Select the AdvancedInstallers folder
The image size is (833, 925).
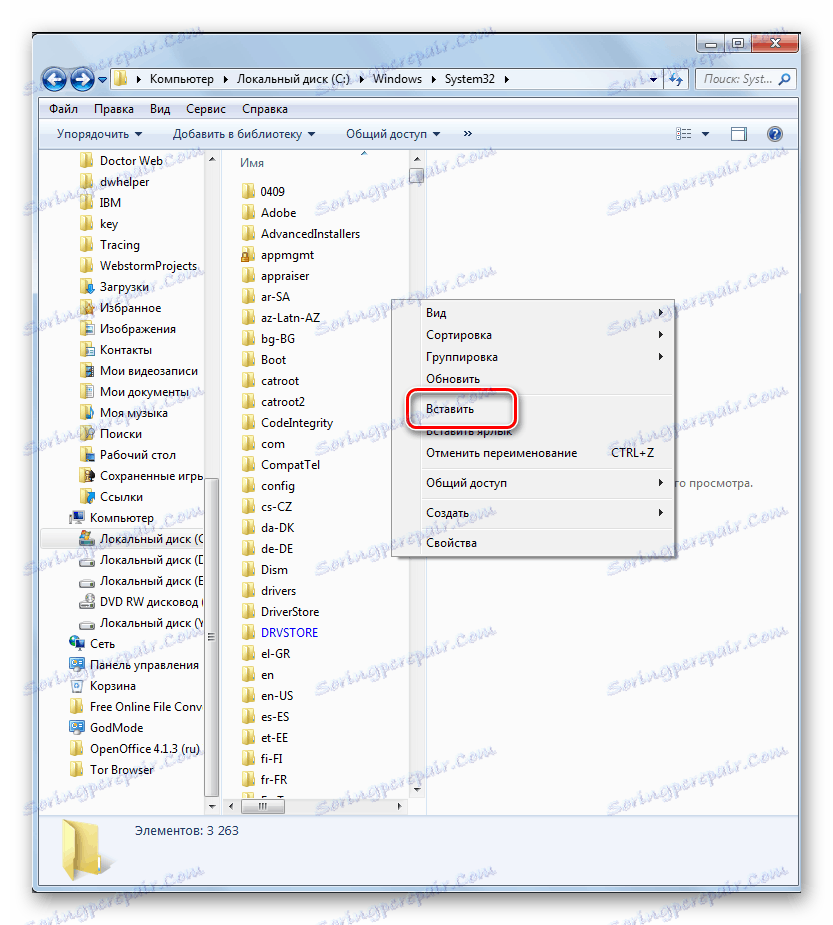click(x=310, y=234)
